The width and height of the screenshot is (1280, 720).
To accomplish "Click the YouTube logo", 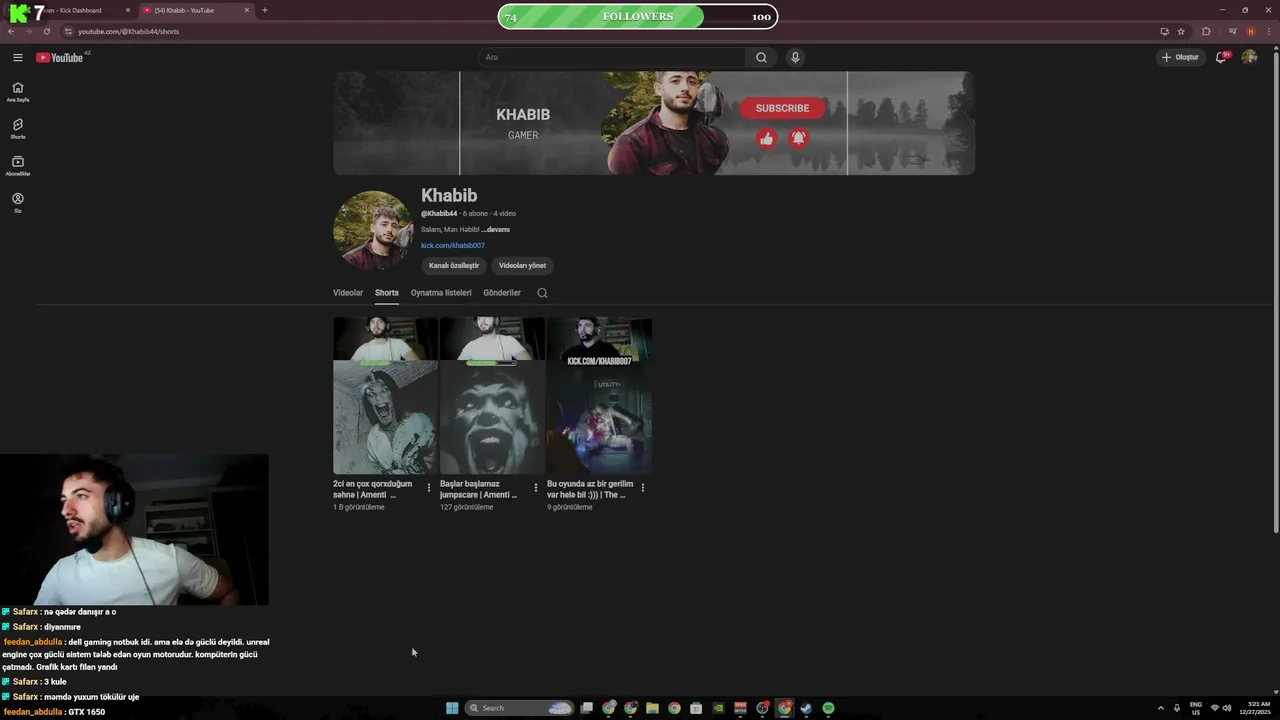I will coord(60,57).
